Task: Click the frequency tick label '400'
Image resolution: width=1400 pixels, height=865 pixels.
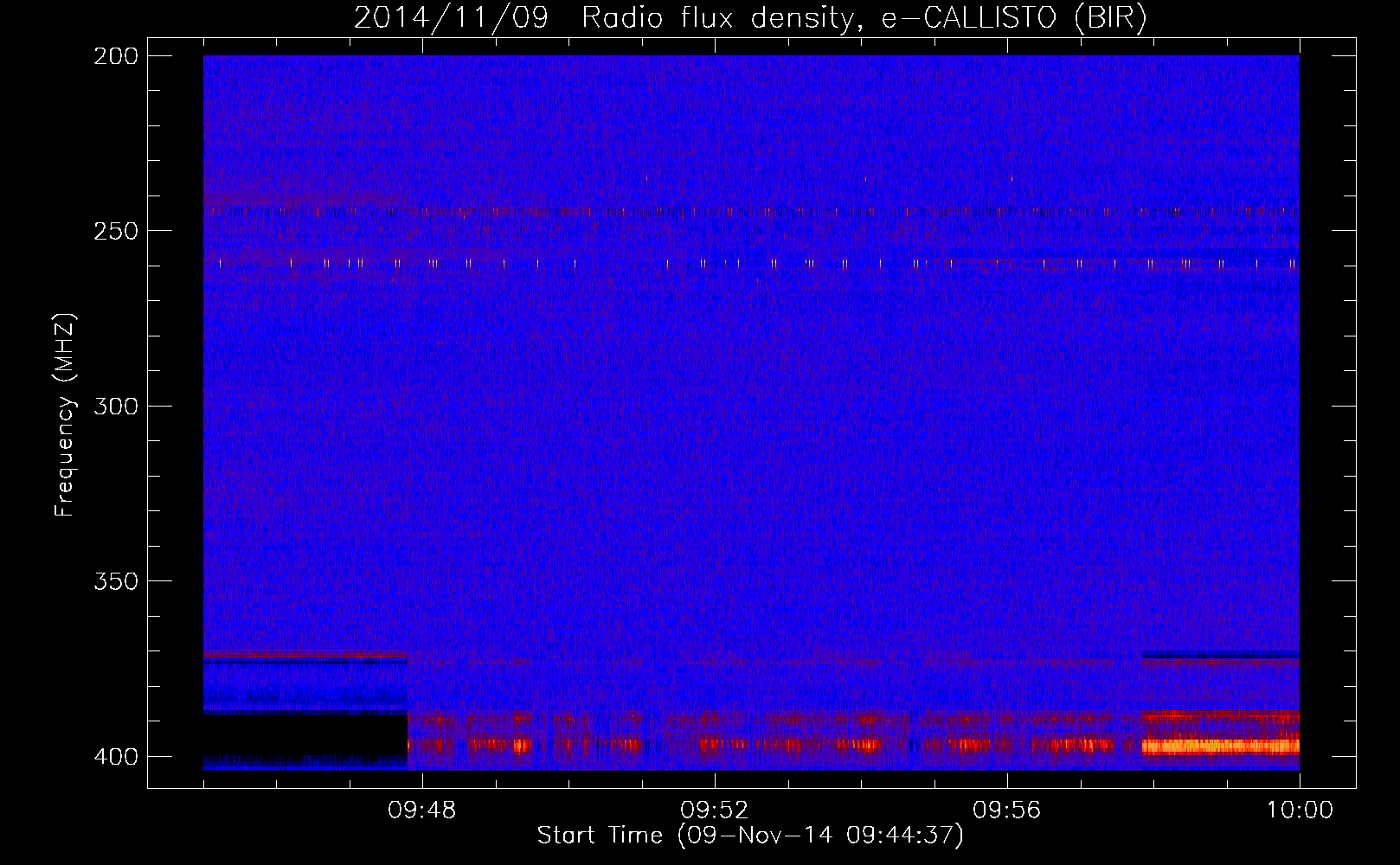Action: [x=116, y=757]
